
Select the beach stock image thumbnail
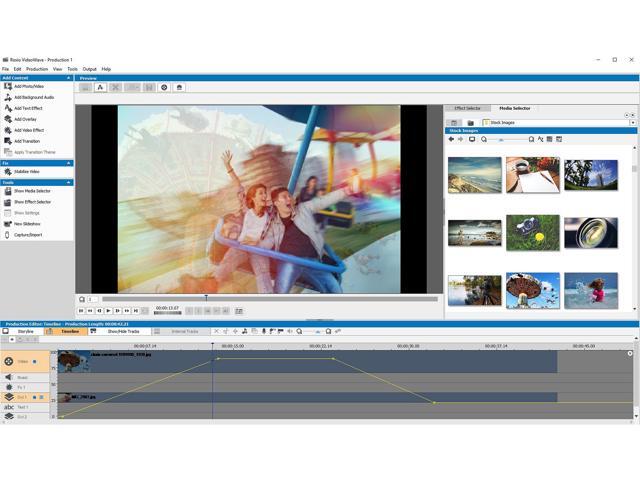tap(475, 175)
